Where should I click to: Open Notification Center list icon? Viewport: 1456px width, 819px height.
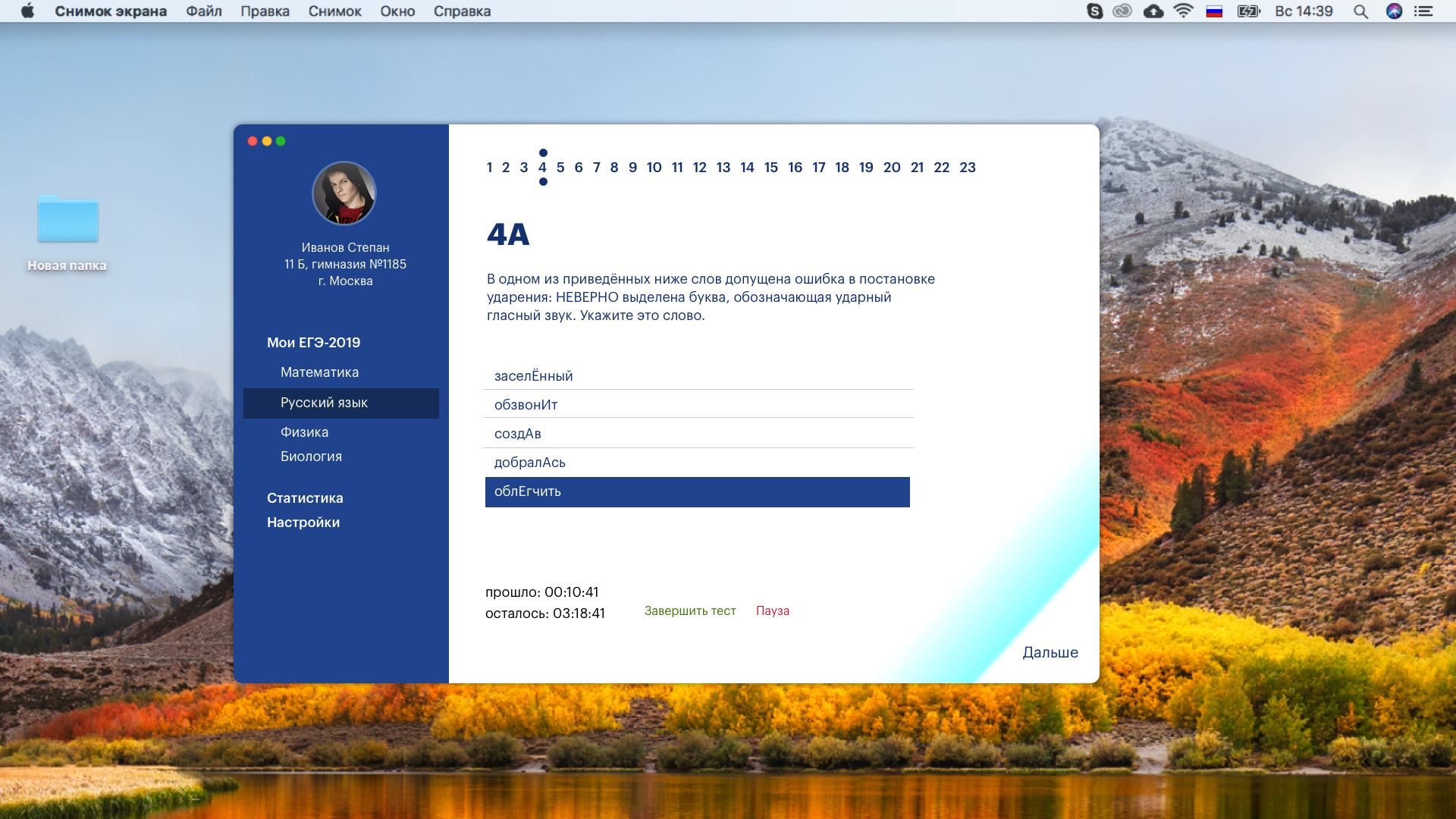[x=1423, y=11]
